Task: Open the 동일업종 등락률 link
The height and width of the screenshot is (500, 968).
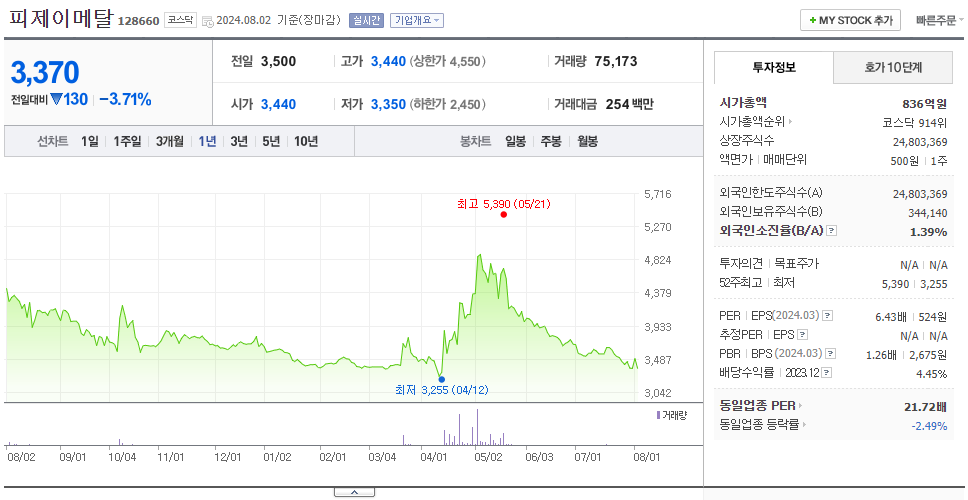Action: point(759,425)
